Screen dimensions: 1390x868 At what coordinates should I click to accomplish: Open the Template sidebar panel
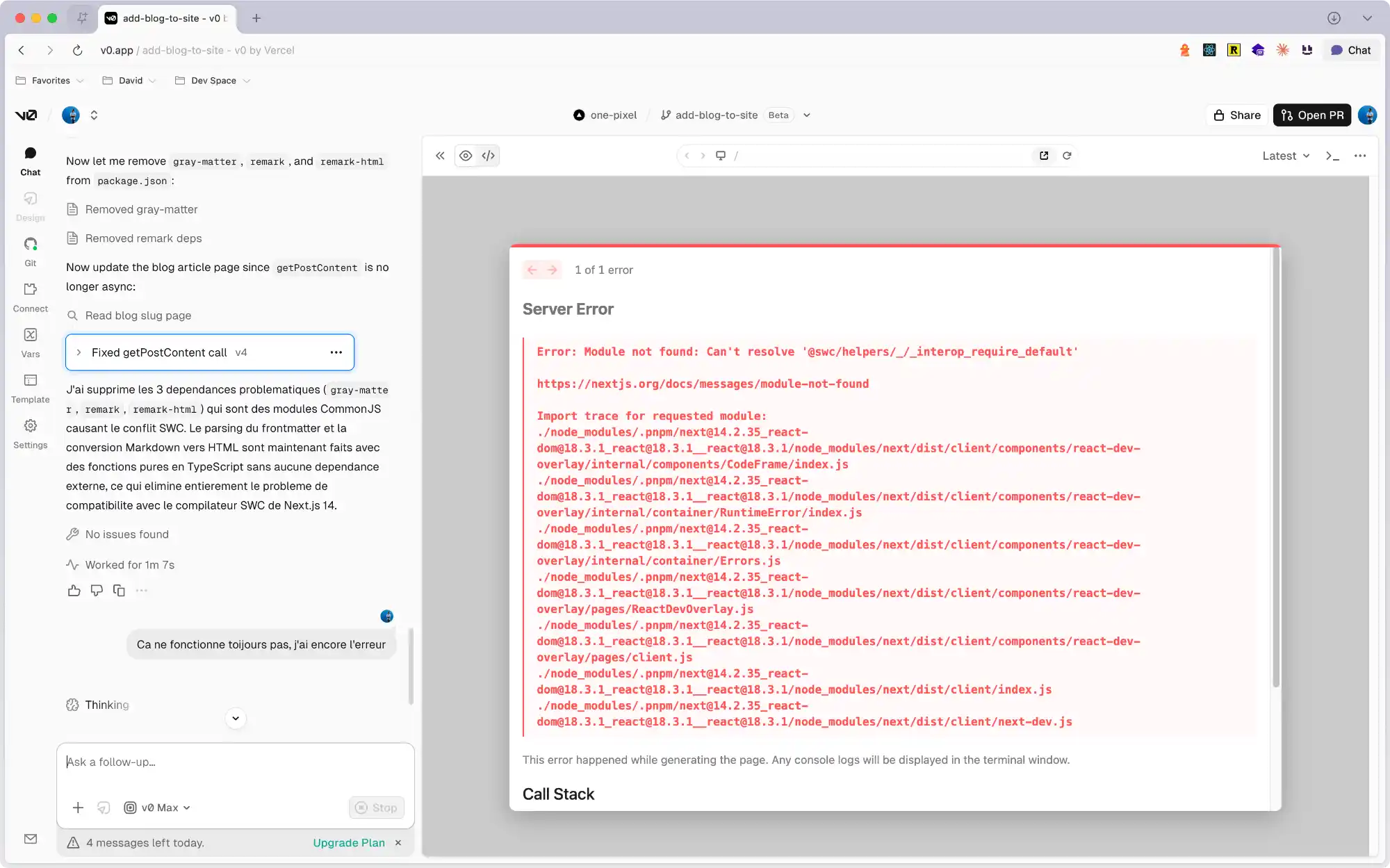click(31, 388)
